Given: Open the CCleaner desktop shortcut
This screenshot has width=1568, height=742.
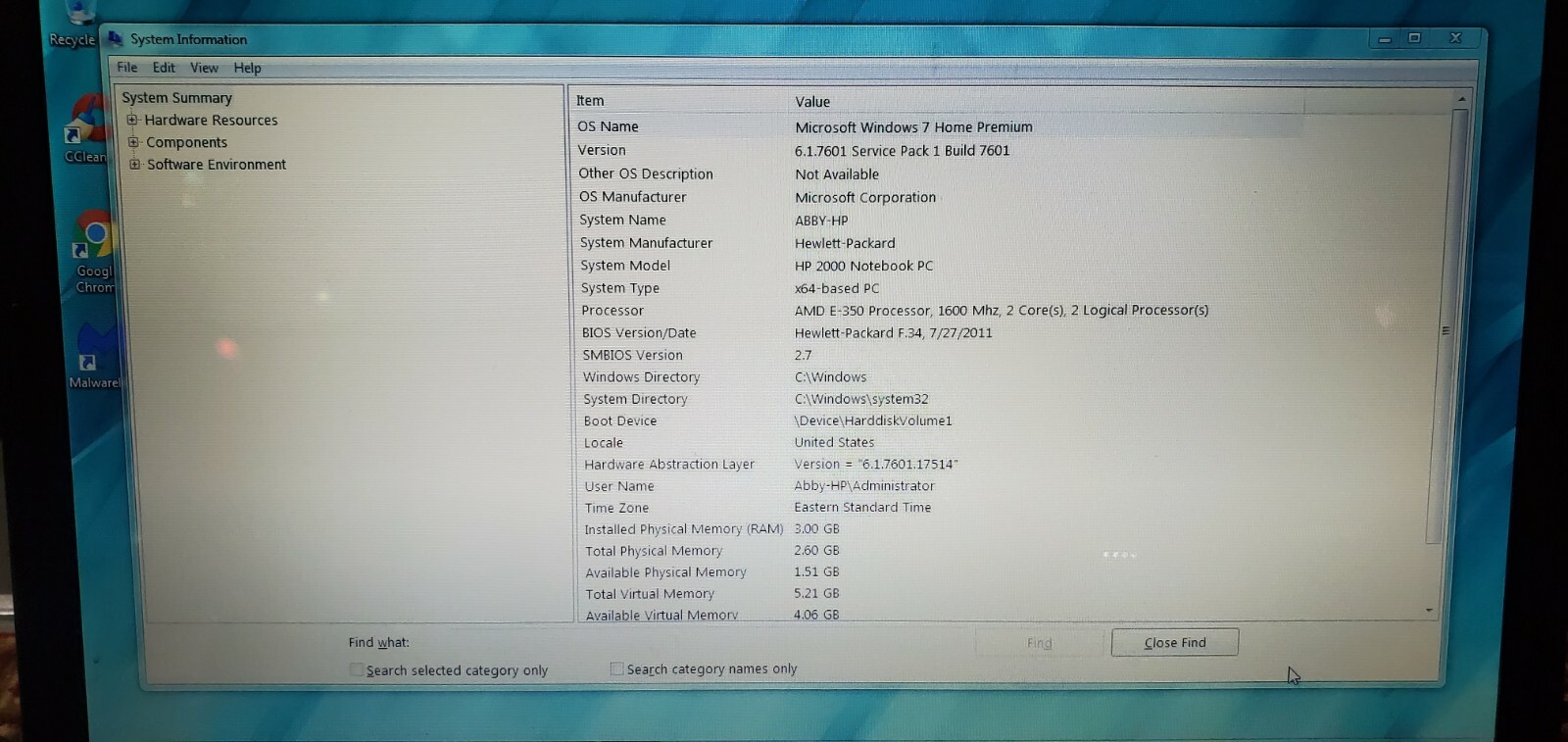Looking at the screenshot, I should [86, 129].
